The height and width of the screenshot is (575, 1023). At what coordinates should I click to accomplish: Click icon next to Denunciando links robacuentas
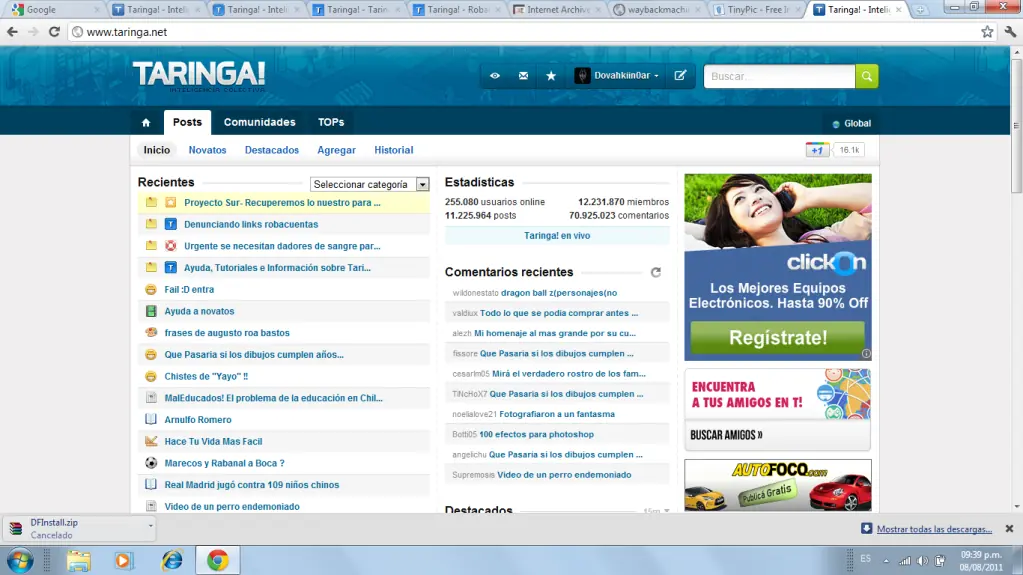pyautogui.click(x=170, y=225)
